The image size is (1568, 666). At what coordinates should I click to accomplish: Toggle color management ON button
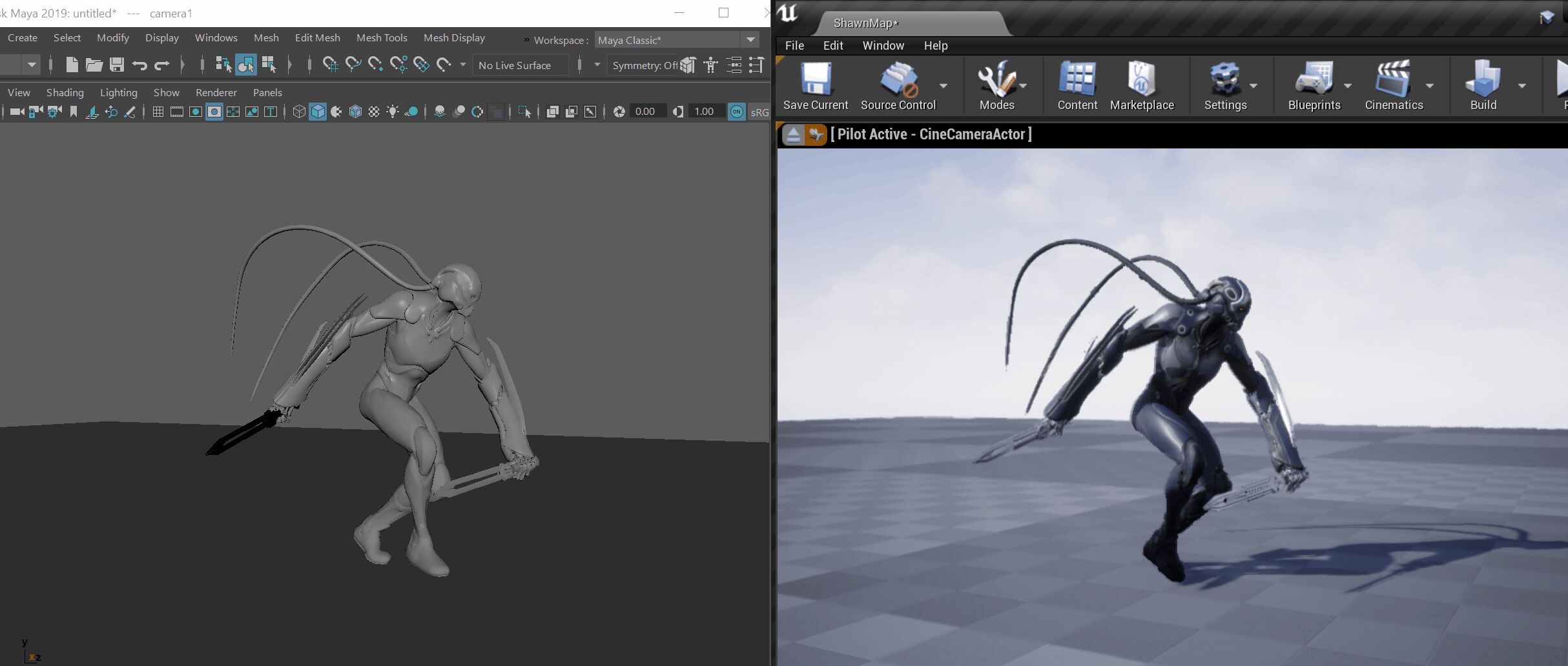pos(736,112)
